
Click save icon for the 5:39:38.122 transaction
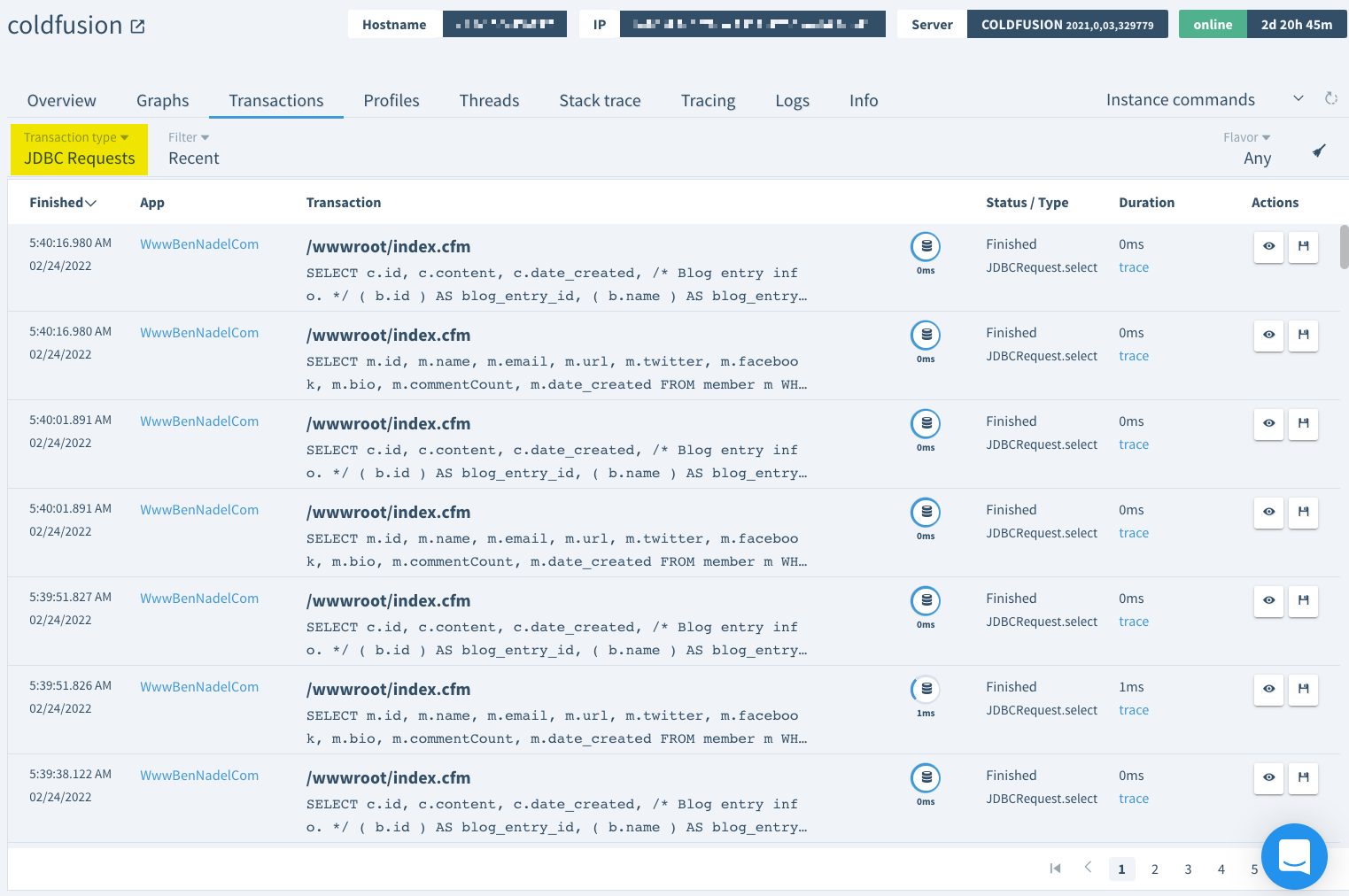(1303, 777)
